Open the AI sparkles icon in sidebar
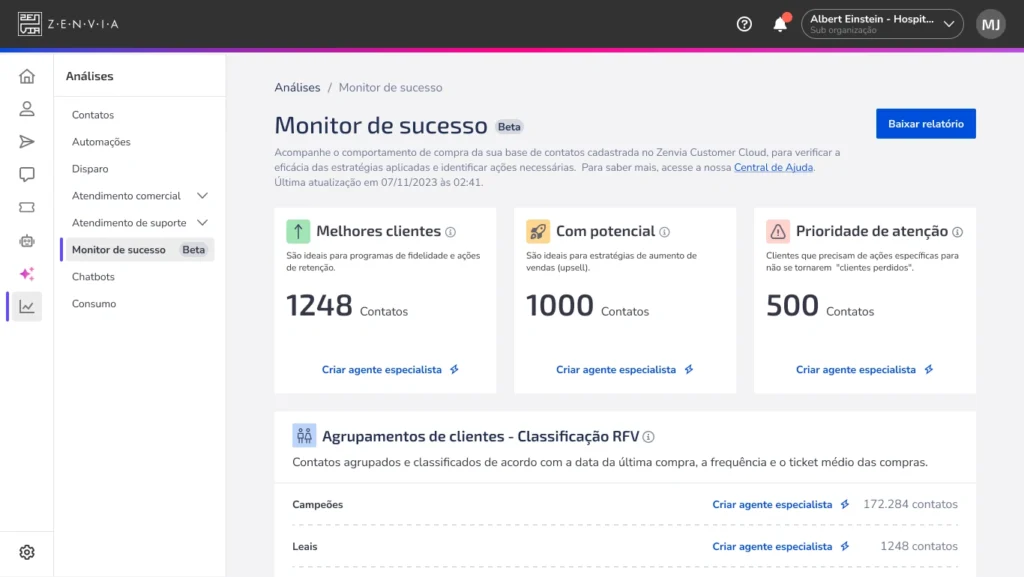 pos(27,273)
